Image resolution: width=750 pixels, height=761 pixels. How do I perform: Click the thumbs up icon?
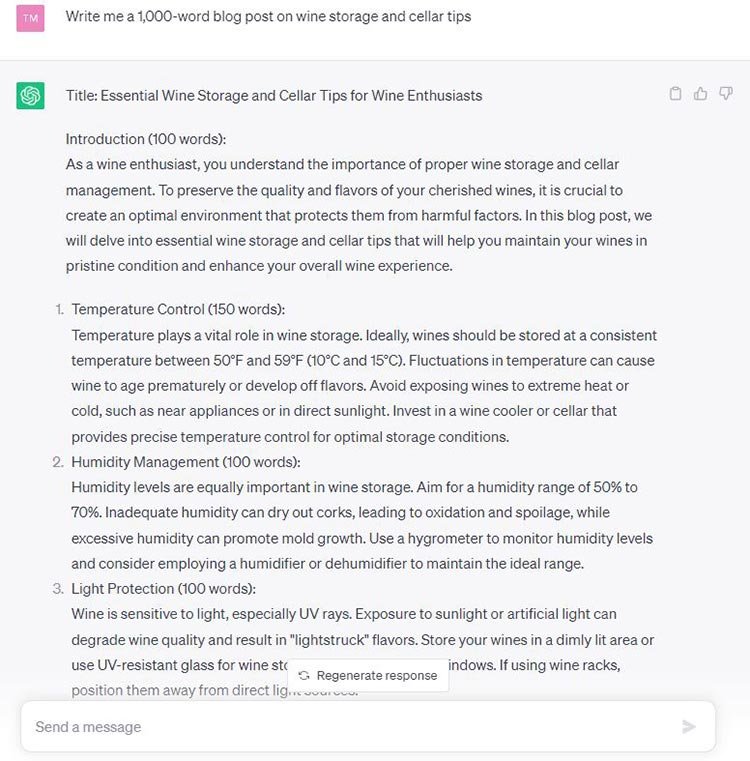[x=700, y=94]
